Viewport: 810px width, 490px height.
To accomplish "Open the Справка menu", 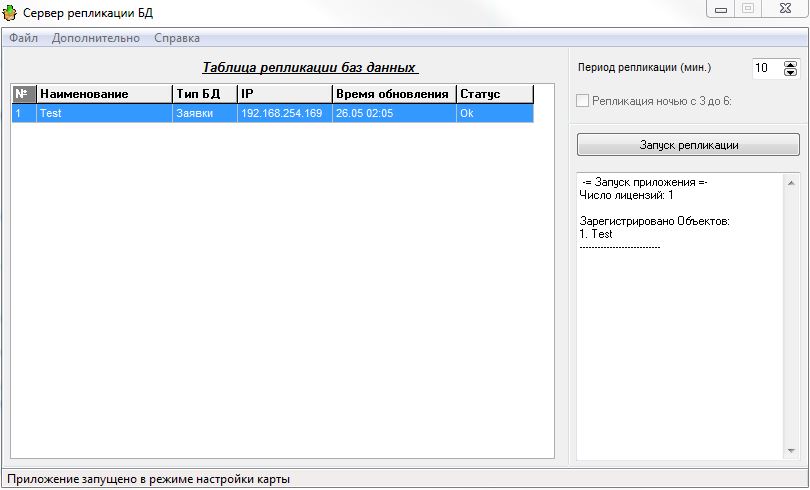I will click(177, 38).
